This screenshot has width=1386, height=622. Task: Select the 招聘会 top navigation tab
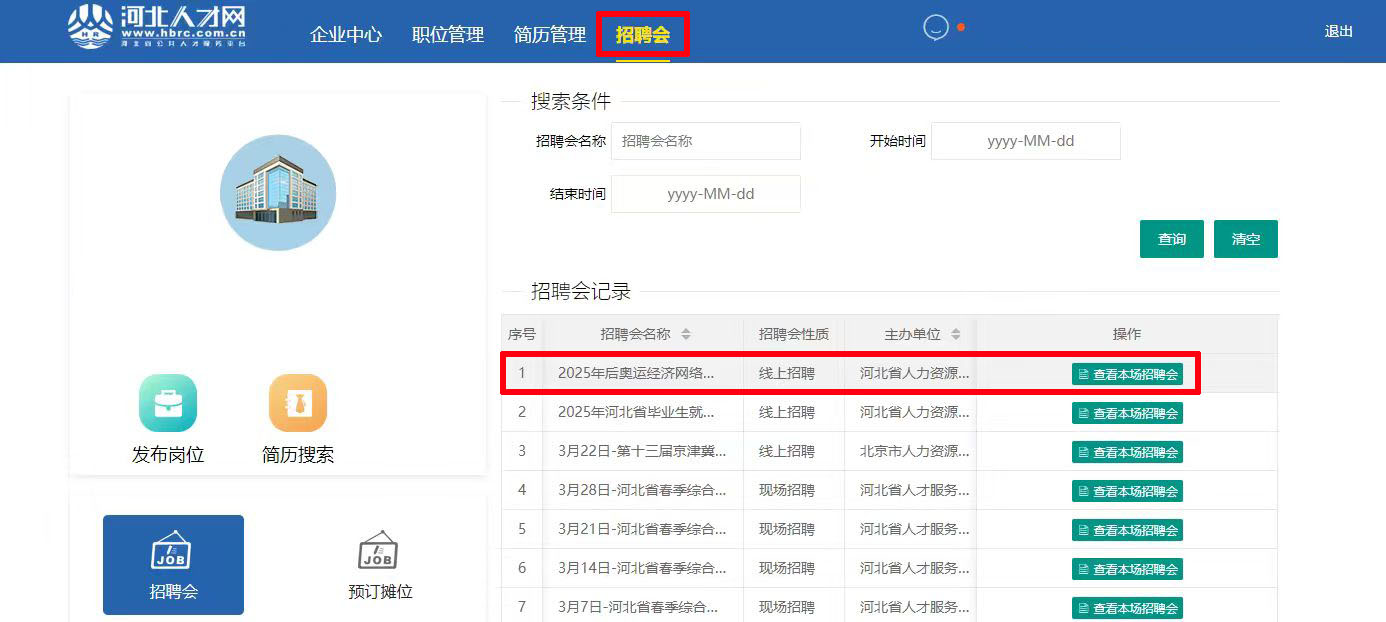pos(642,35)
